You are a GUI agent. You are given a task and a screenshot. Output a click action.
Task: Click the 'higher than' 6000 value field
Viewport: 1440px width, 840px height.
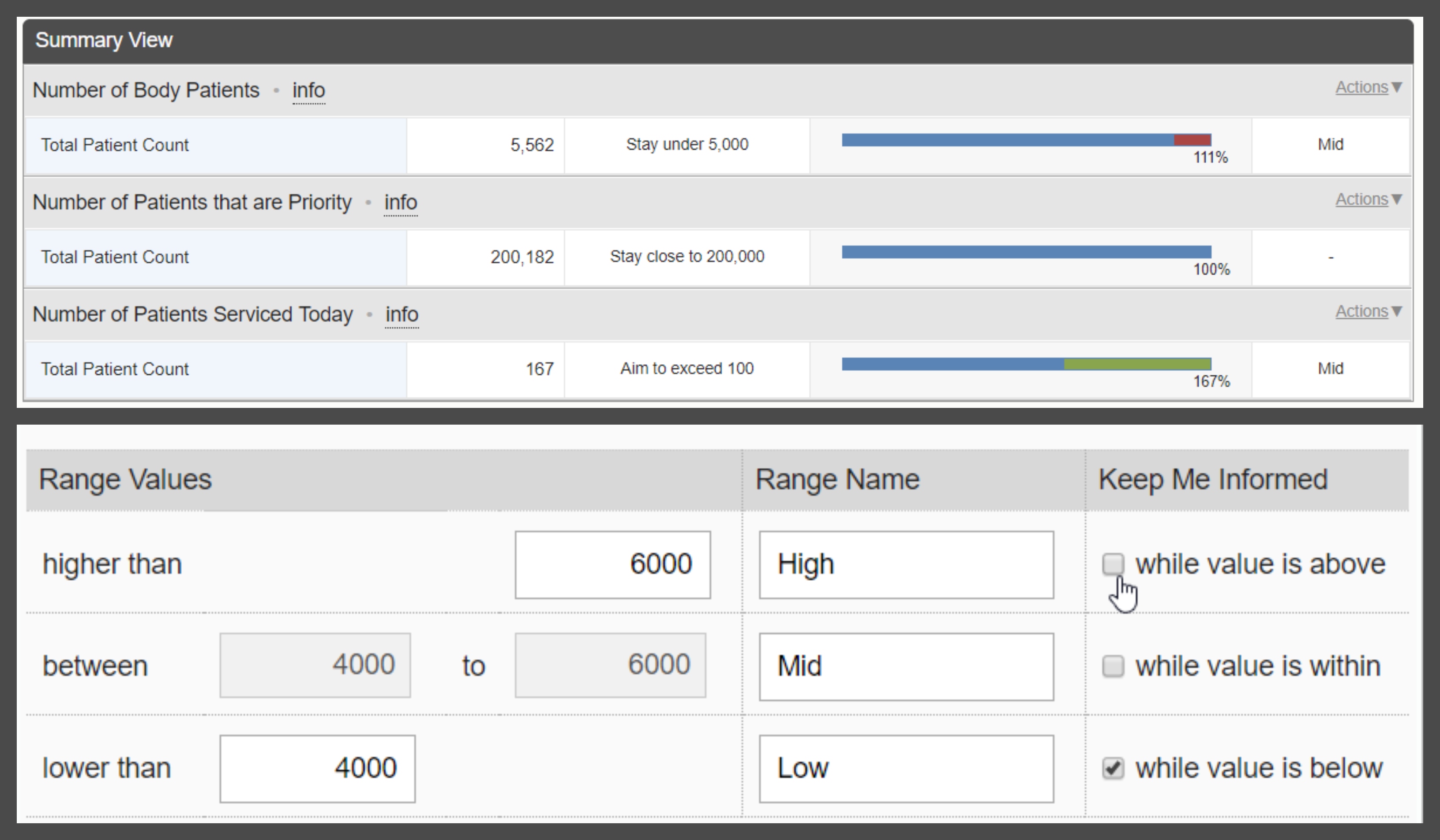pos(612,565)
